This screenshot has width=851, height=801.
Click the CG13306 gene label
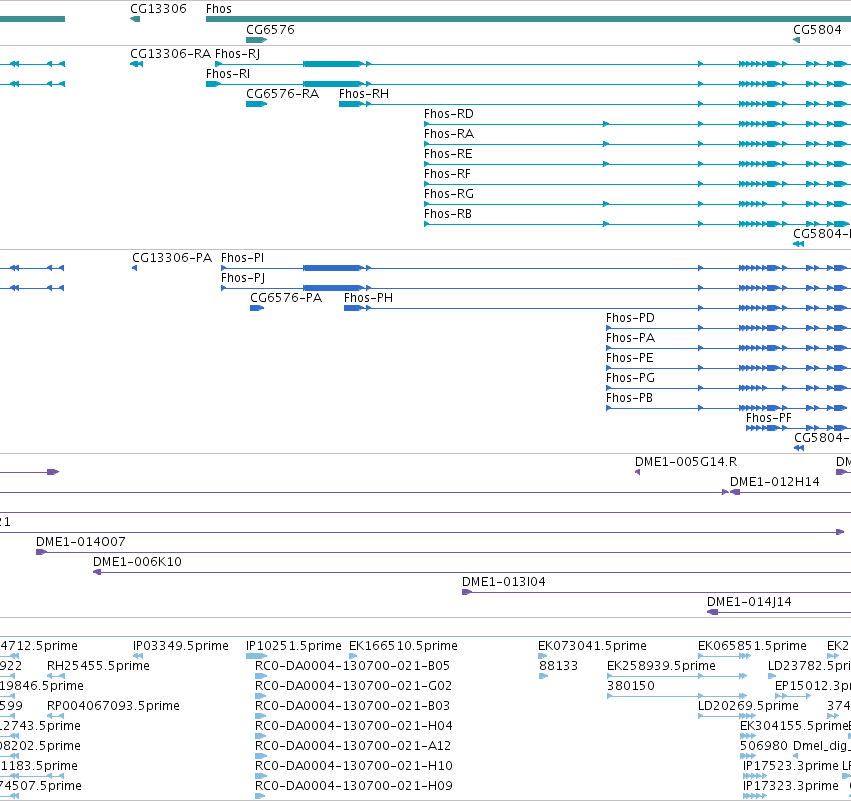(158, 9)
